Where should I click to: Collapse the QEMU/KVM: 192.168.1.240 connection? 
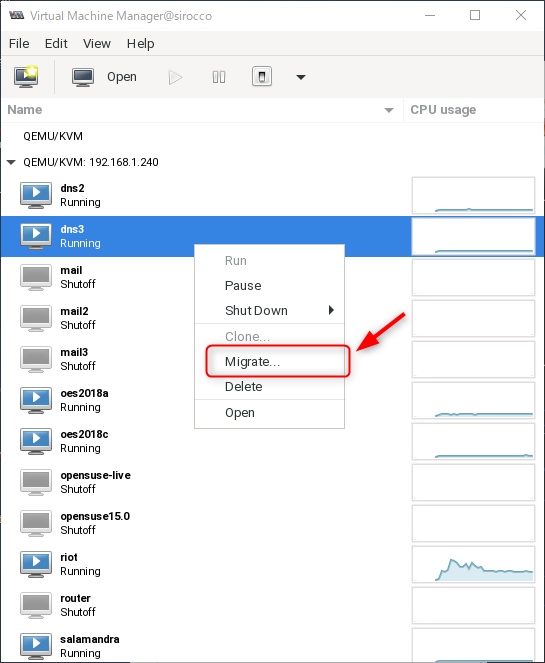[11, 162]
